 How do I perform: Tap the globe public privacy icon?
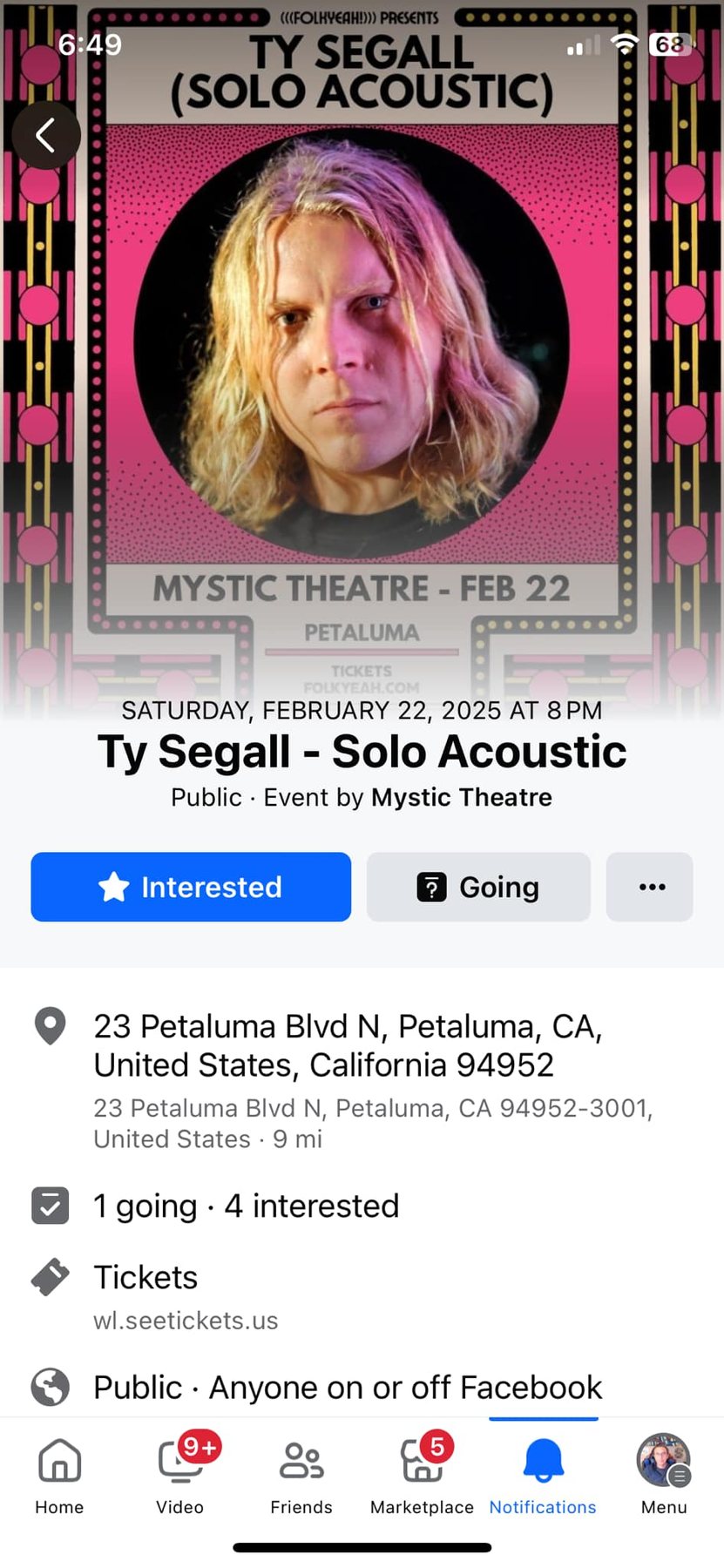click(50, 1387)
